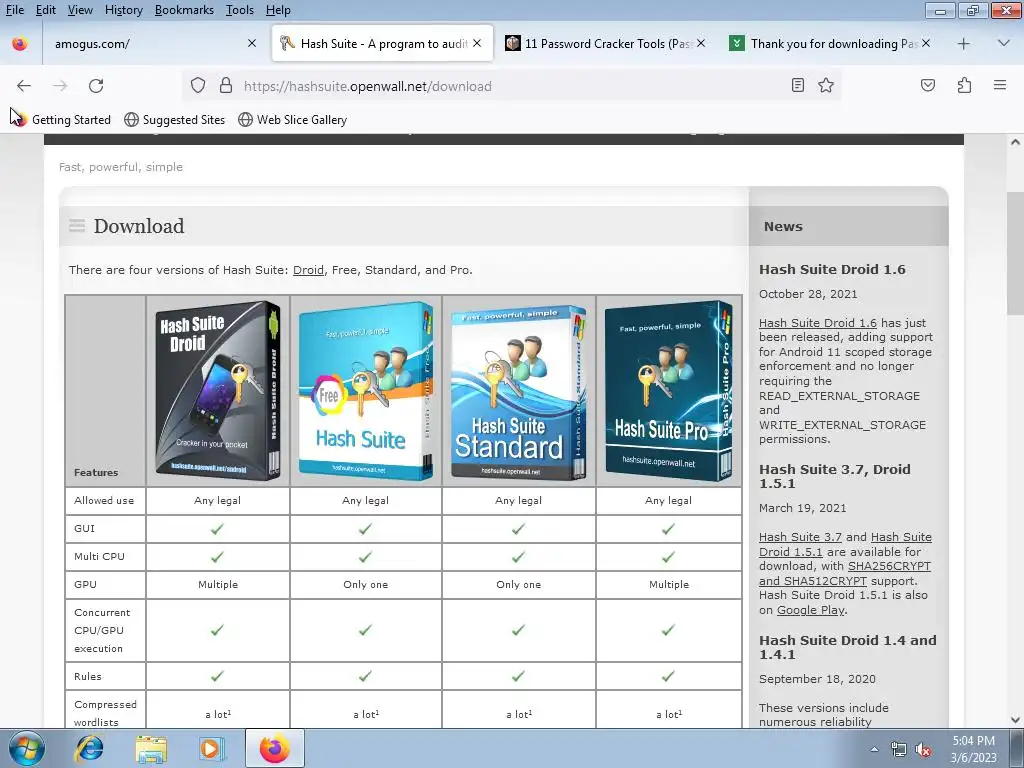Open Windows Media Player from taskbar
The width and height of the screenshot is (1024, 768).
click(212, 748)
